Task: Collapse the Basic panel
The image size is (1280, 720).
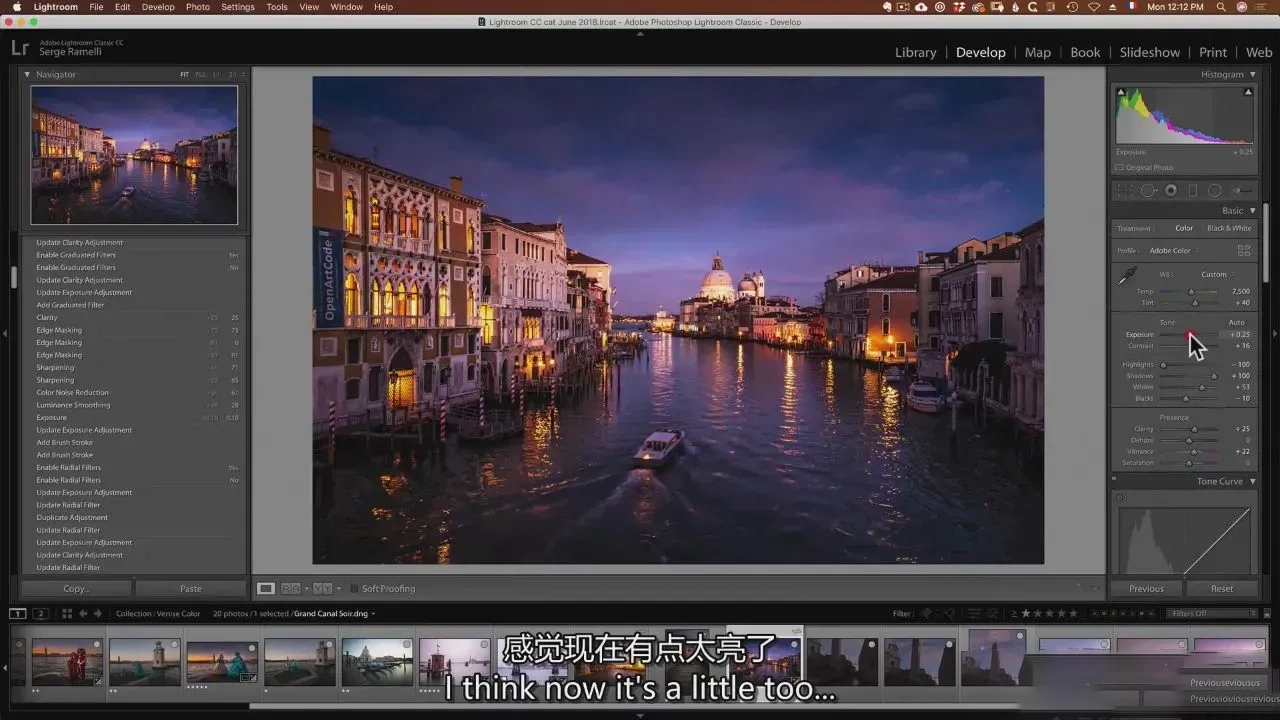Action: point(1252,211)
